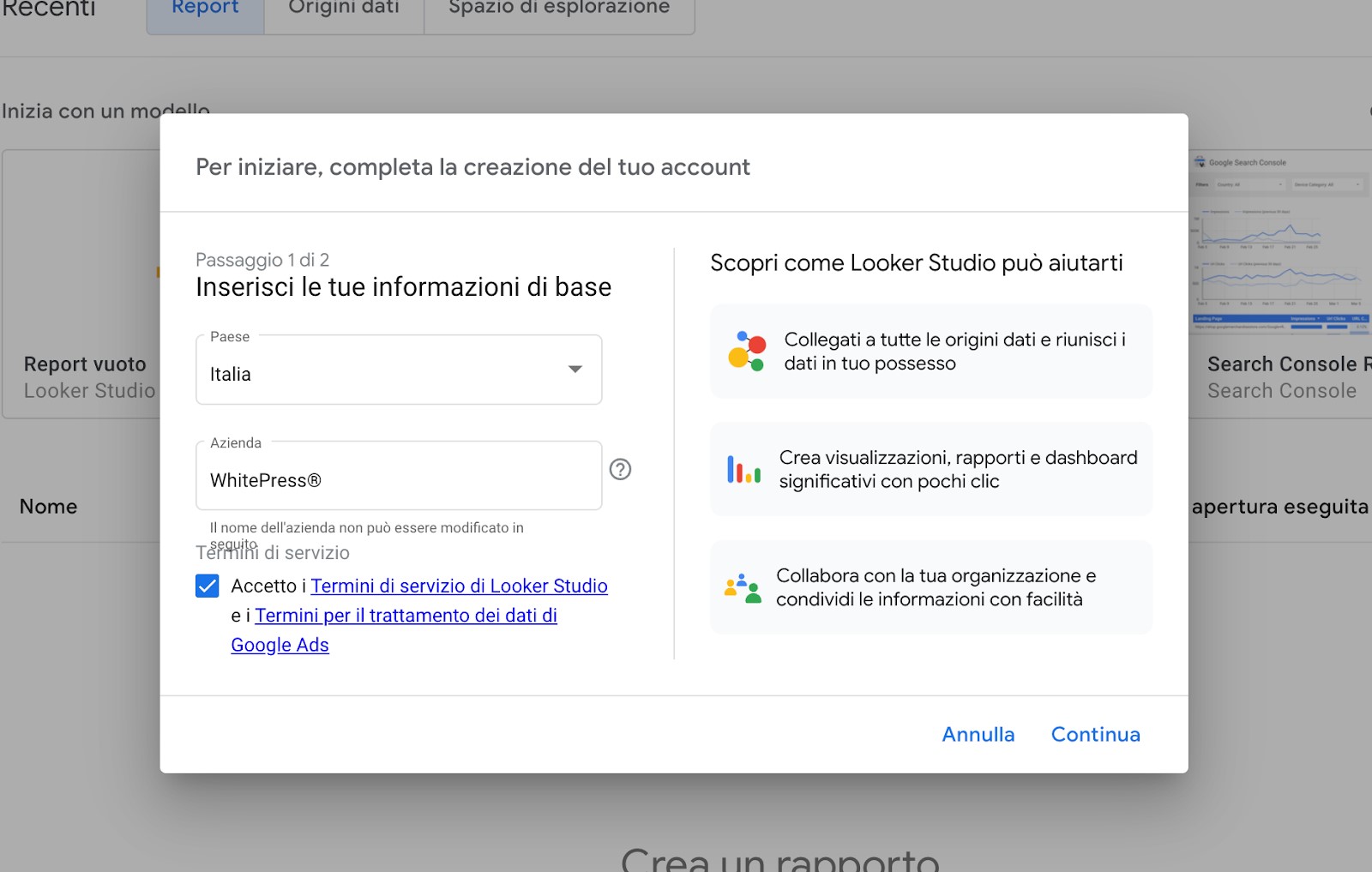1372x872 pixels.
Task: Click the Continua button
Action: point(1095,734)
